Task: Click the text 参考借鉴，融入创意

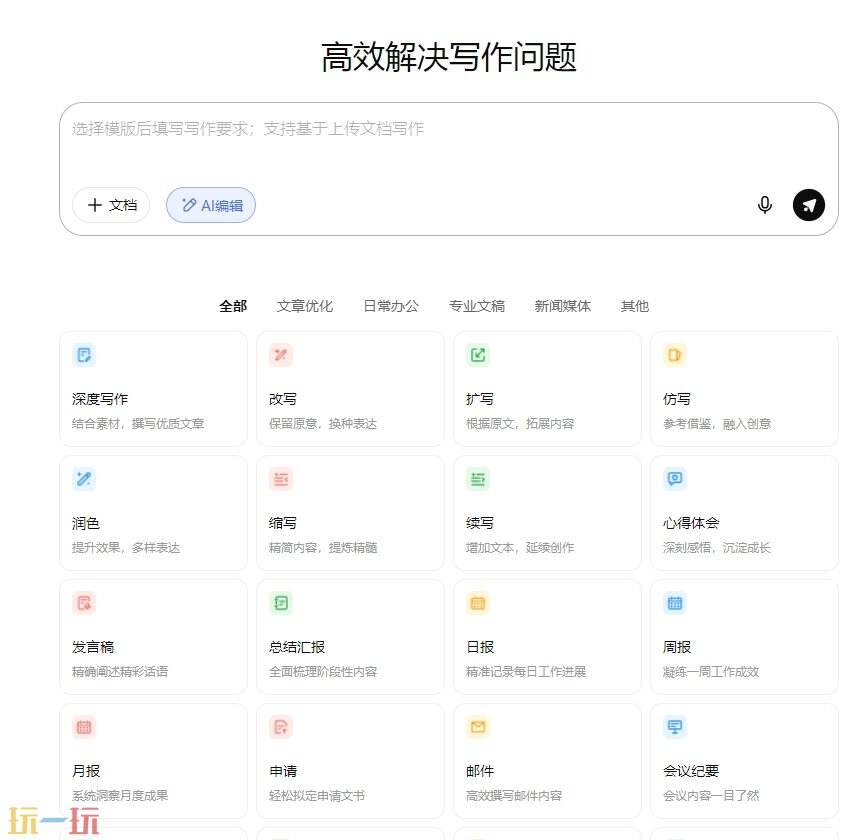Action: (717, 424)
